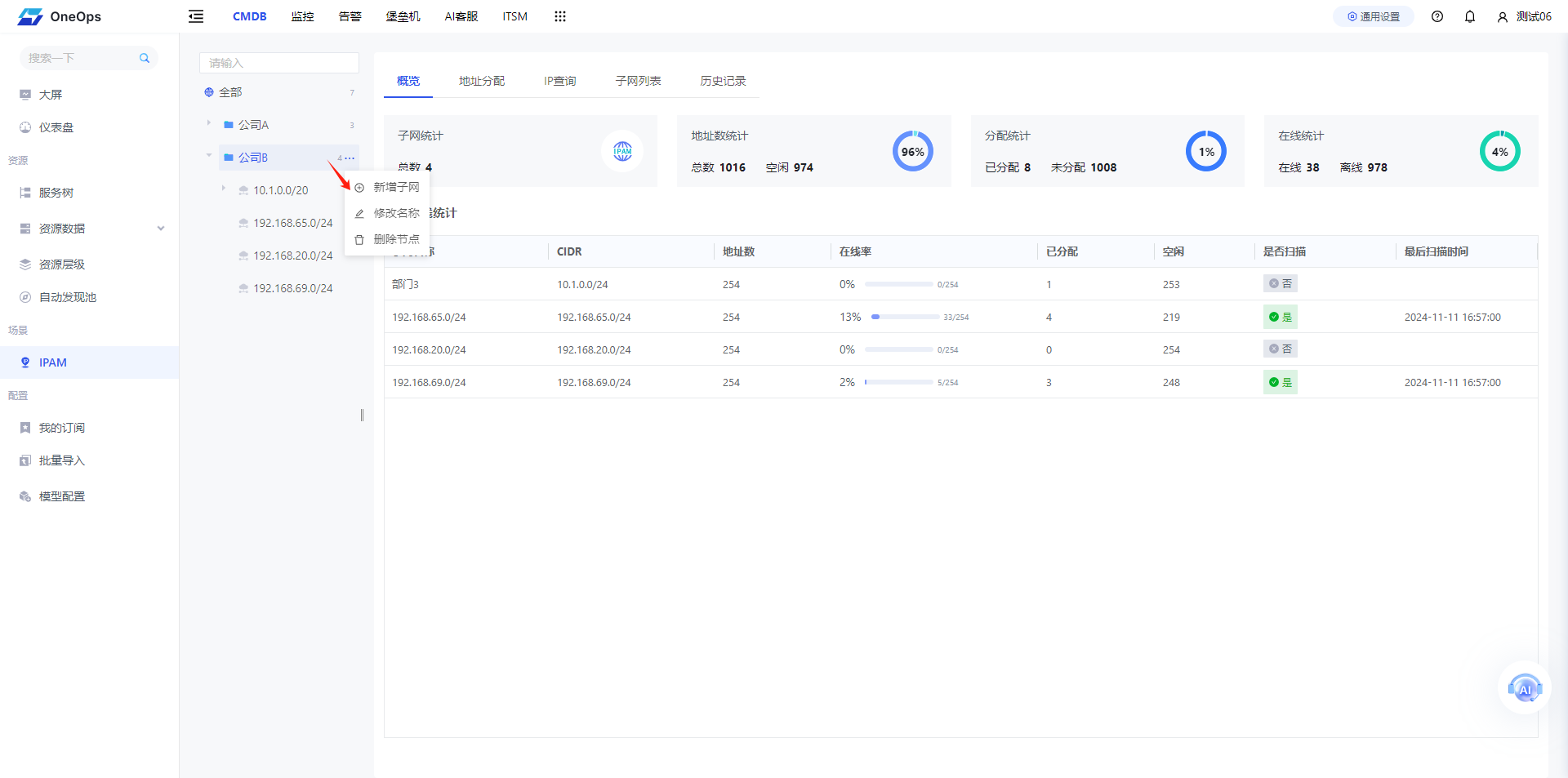Click the 通用设置 button

(1374, 16)
